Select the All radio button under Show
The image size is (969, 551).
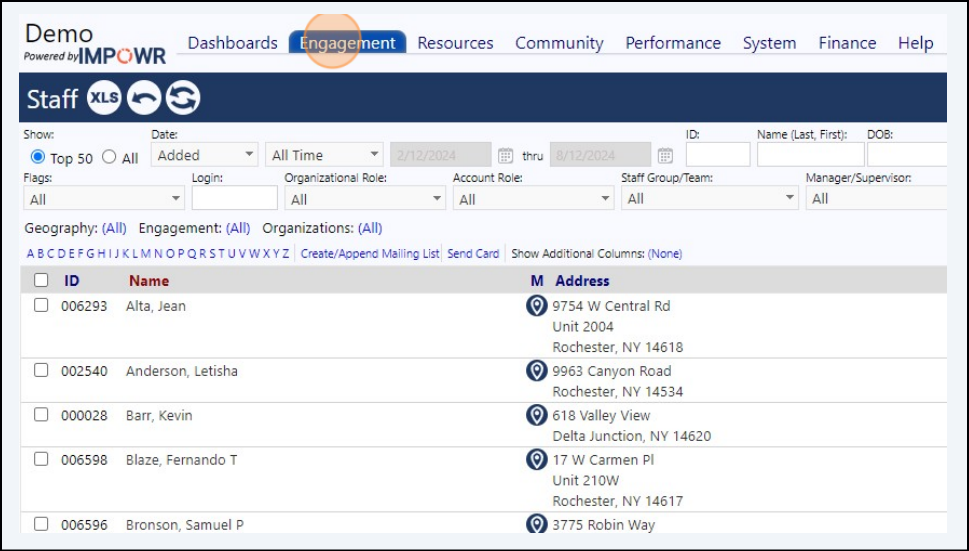(x=109, y=157)
